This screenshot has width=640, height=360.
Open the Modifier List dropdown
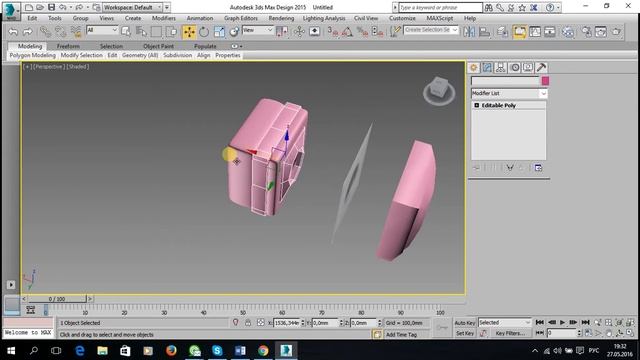point(509,93)
